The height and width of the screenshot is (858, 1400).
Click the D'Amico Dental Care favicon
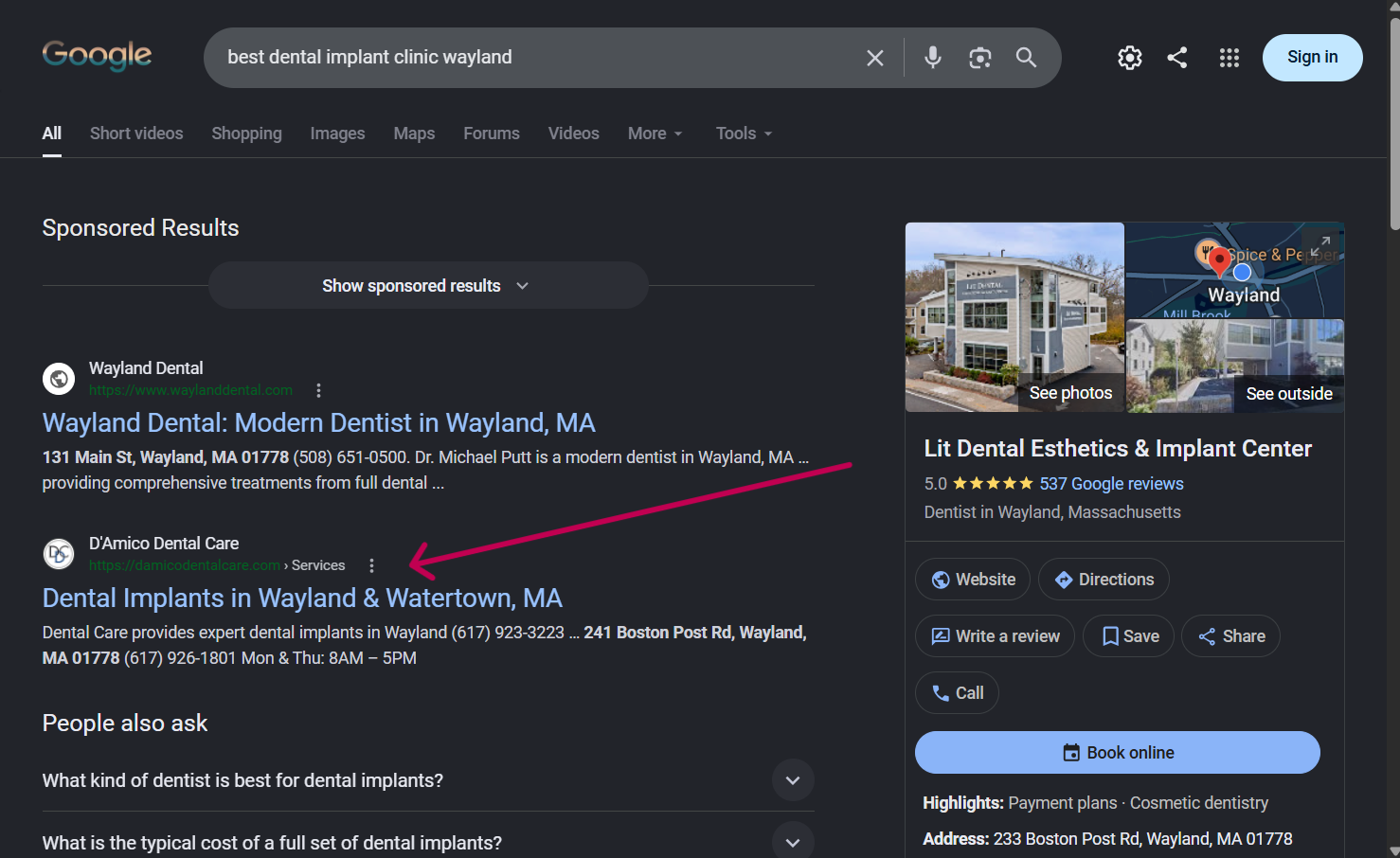(59, 554)
